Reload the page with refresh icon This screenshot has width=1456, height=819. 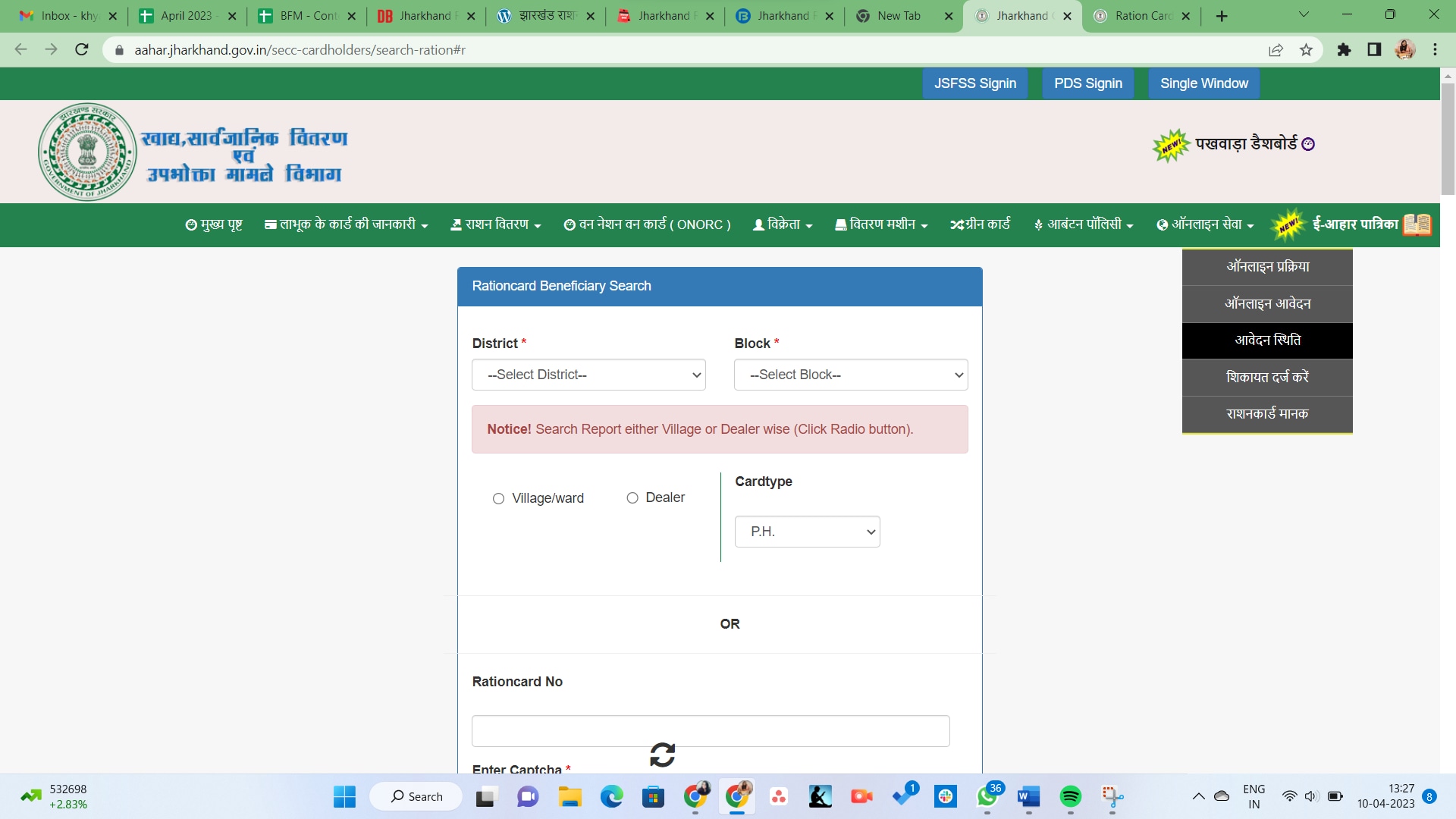click(82, 50)
